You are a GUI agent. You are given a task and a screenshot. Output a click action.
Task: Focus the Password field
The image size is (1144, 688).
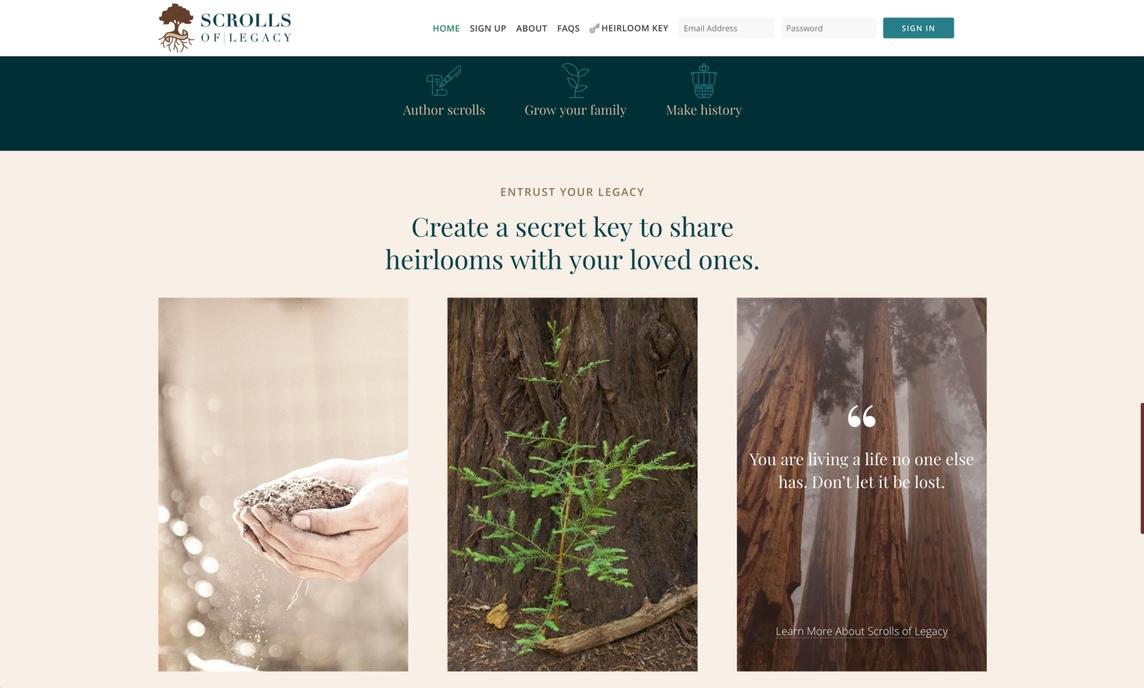[x=828, y=28]
